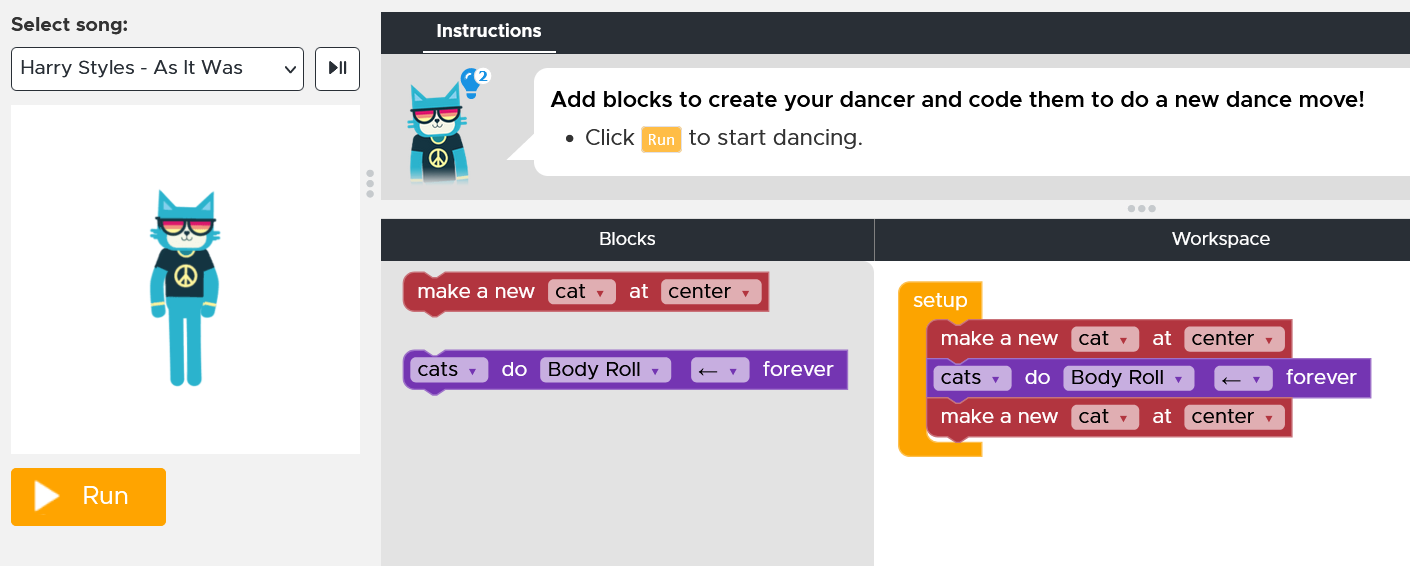Click the vertical dots resize handle
The width and height of the screenshot is (1410, 566).
click(370, 183)
